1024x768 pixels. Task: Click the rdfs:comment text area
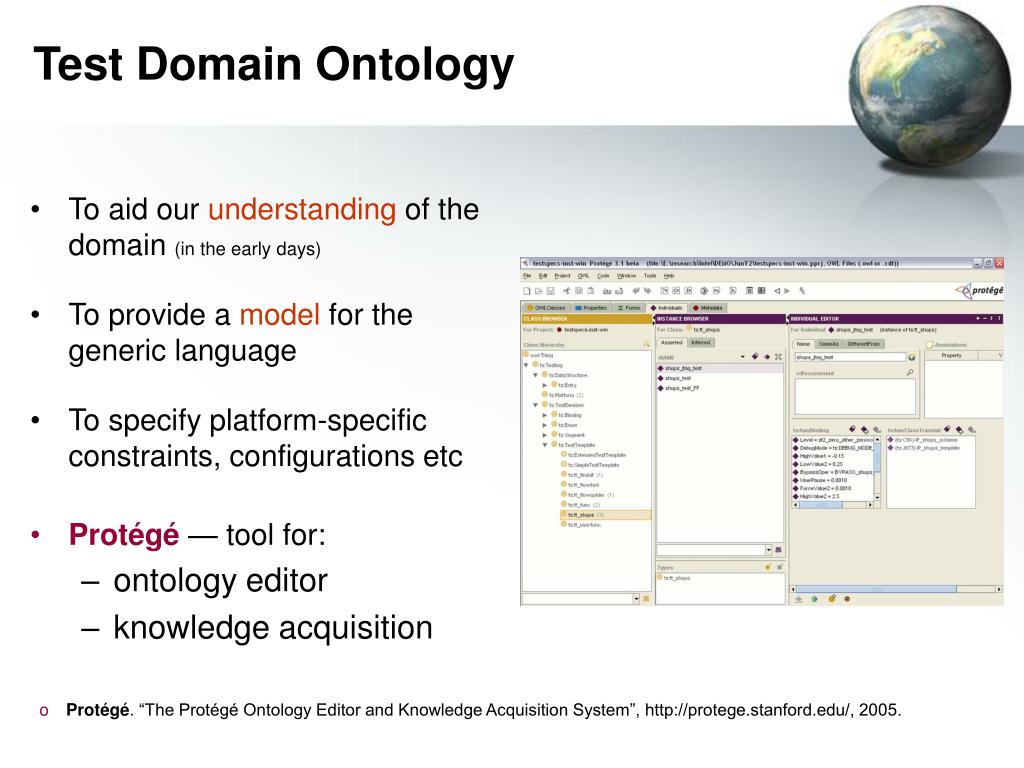856,396
